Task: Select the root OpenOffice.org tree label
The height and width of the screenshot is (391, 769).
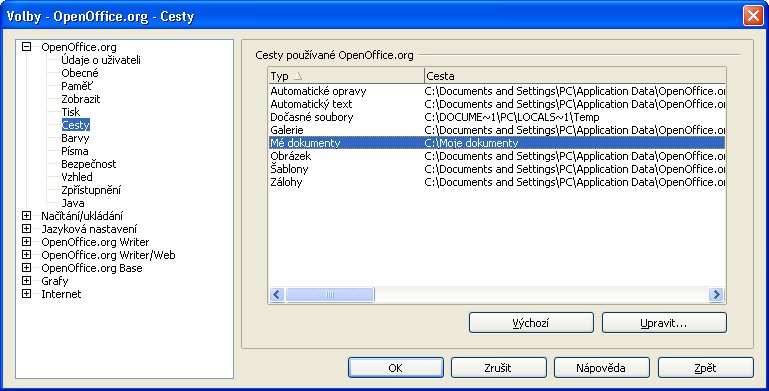Action: click(79, 47)
